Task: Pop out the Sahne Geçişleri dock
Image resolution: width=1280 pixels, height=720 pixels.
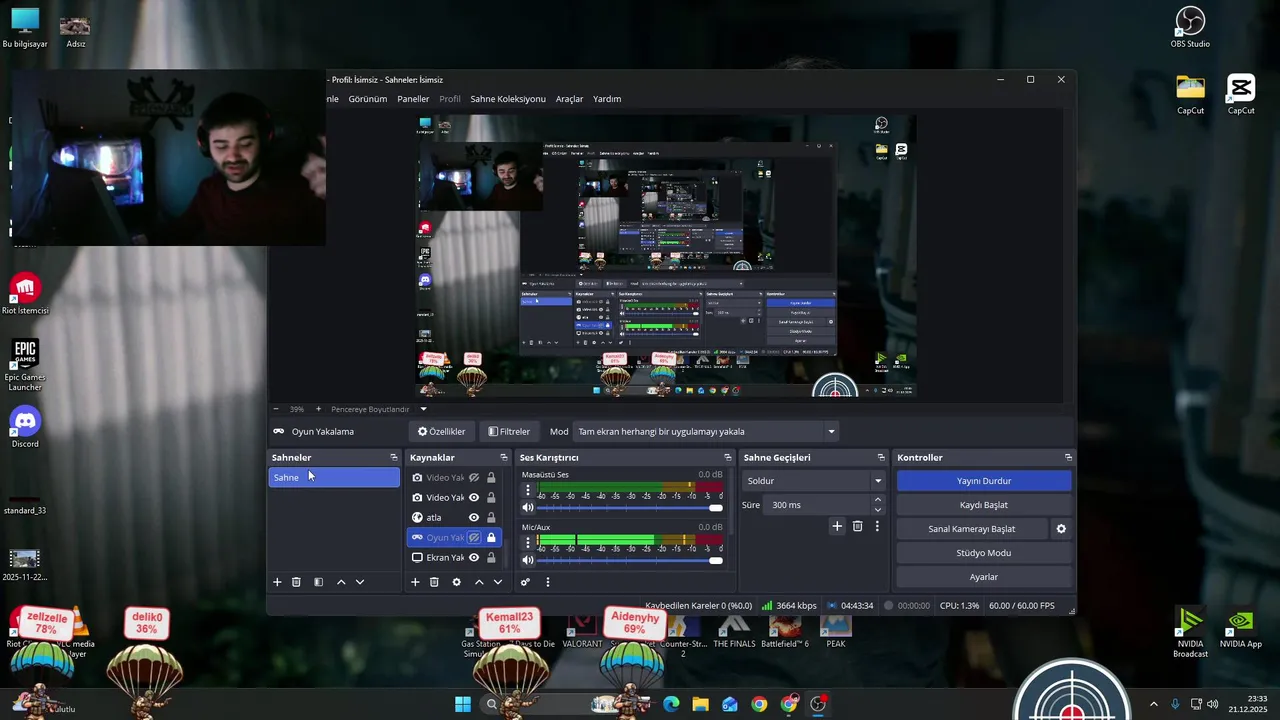Action: (x=880, y=457)
